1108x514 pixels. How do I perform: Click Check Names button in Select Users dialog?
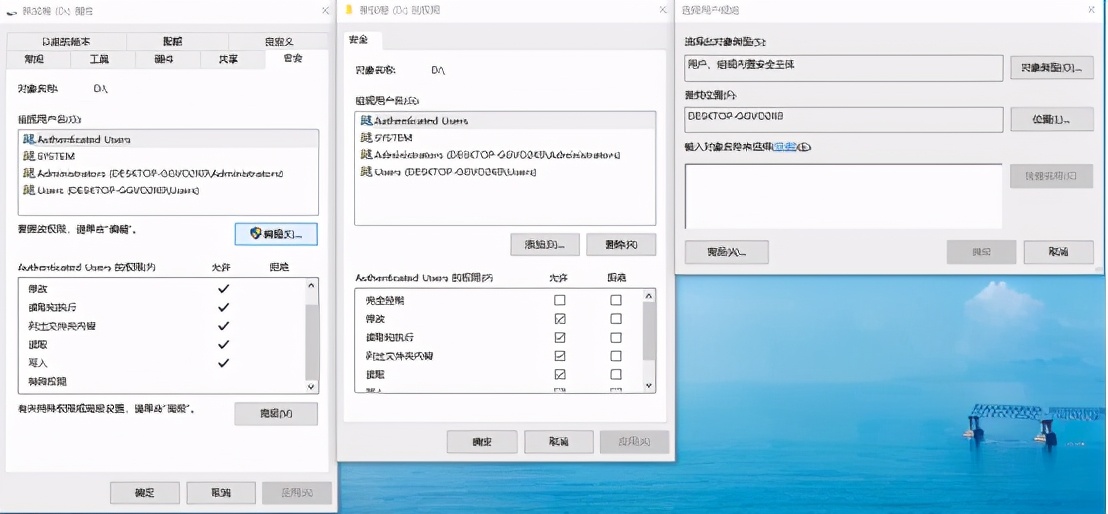tap(1052, 175)
